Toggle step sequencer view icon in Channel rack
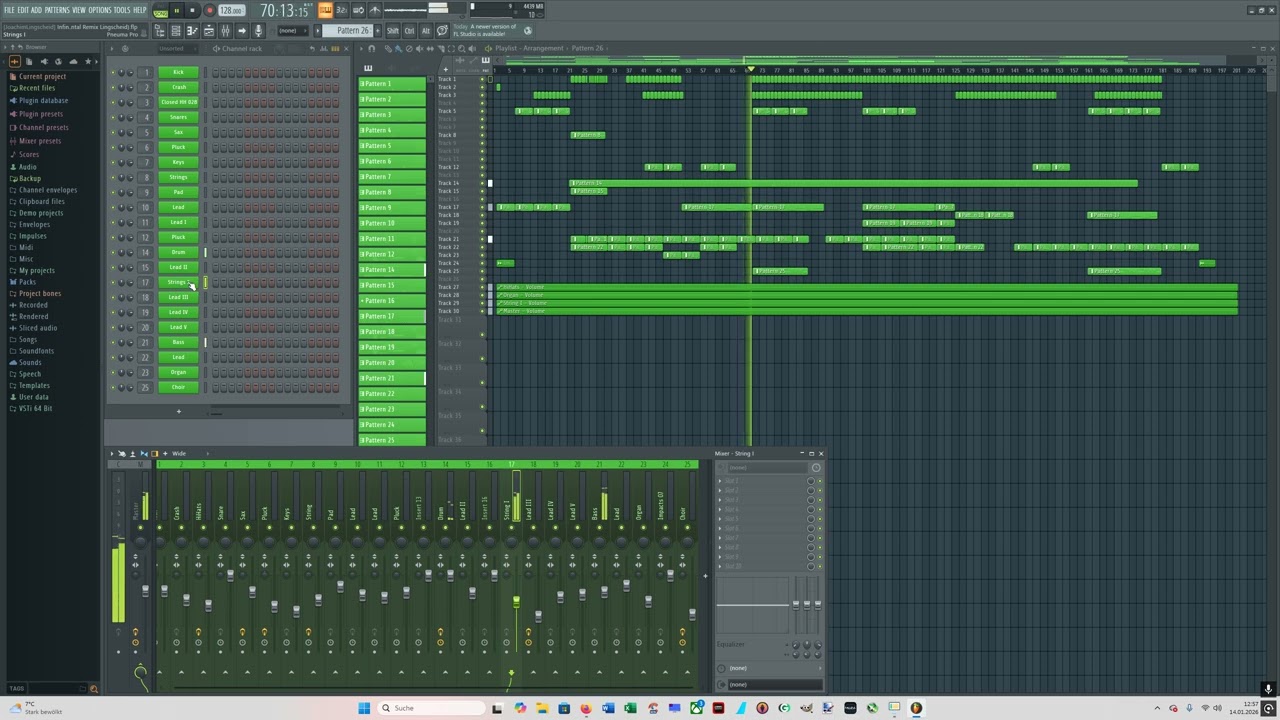Viewport: 1280px width, 720px height. 335,48
